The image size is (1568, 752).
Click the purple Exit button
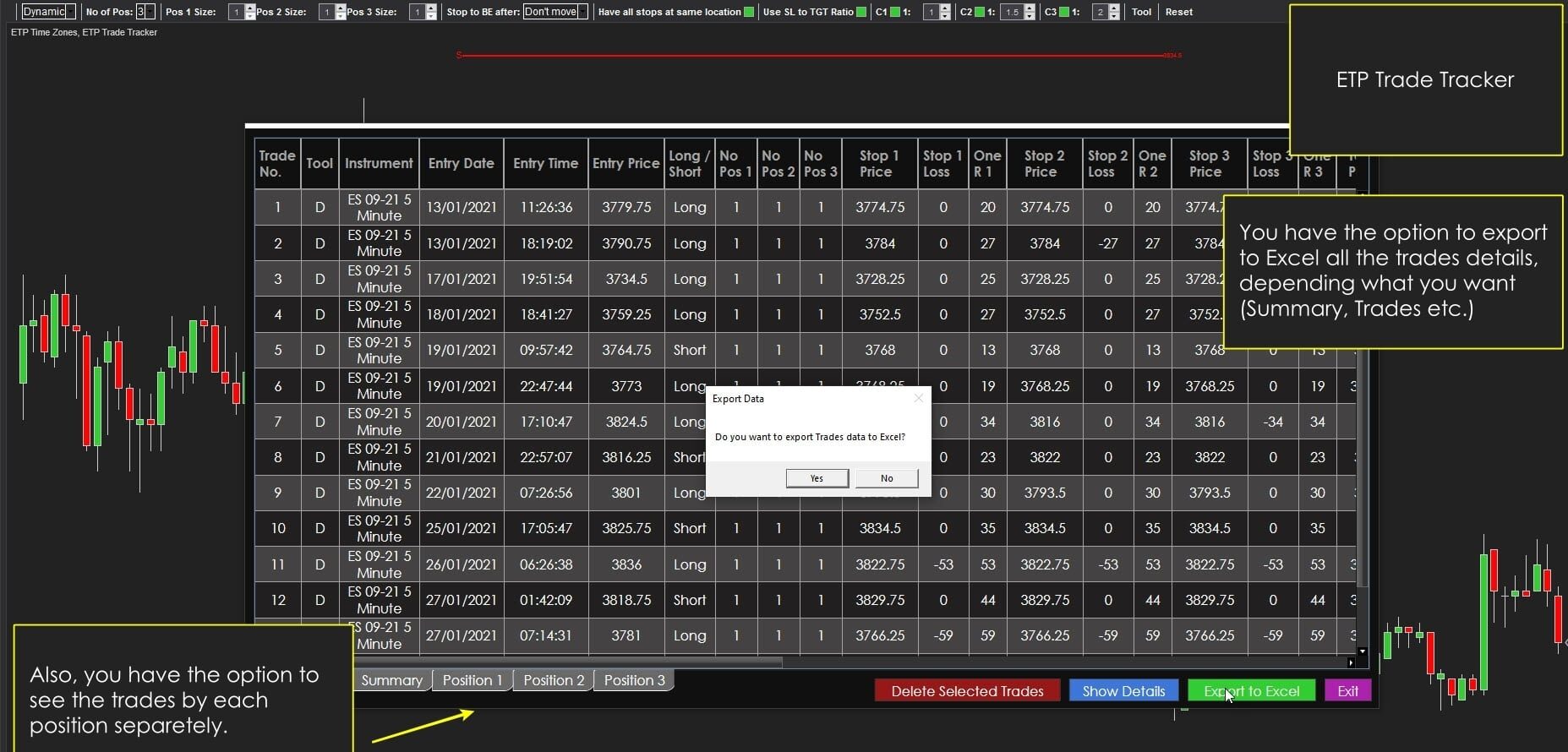[x=1347, y=691]
